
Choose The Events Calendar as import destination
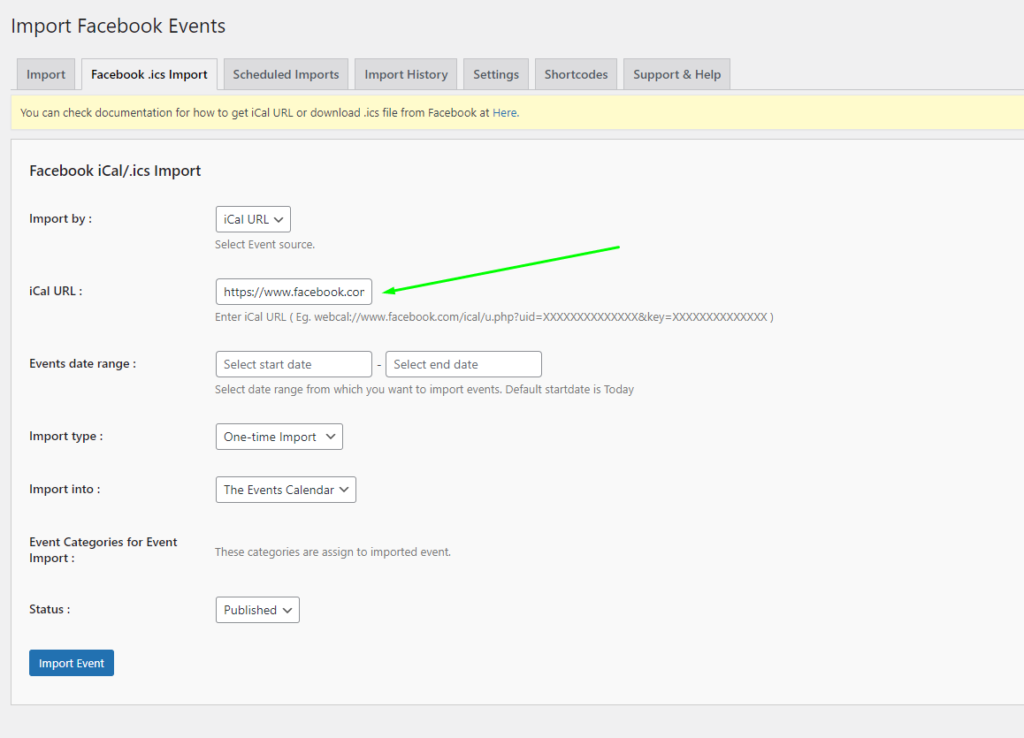click(285, 489)
